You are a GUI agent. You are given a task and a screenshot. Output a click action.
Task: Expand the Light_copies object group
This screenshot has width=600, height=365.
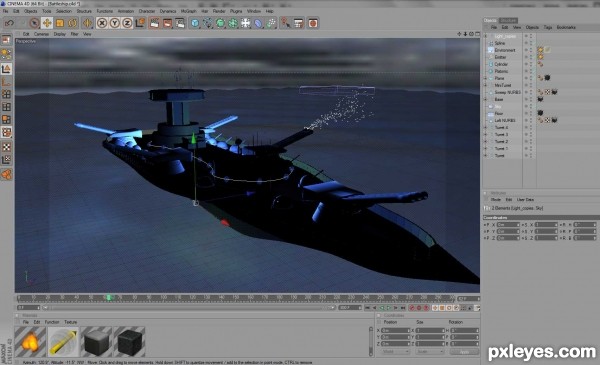coord(486,36)
